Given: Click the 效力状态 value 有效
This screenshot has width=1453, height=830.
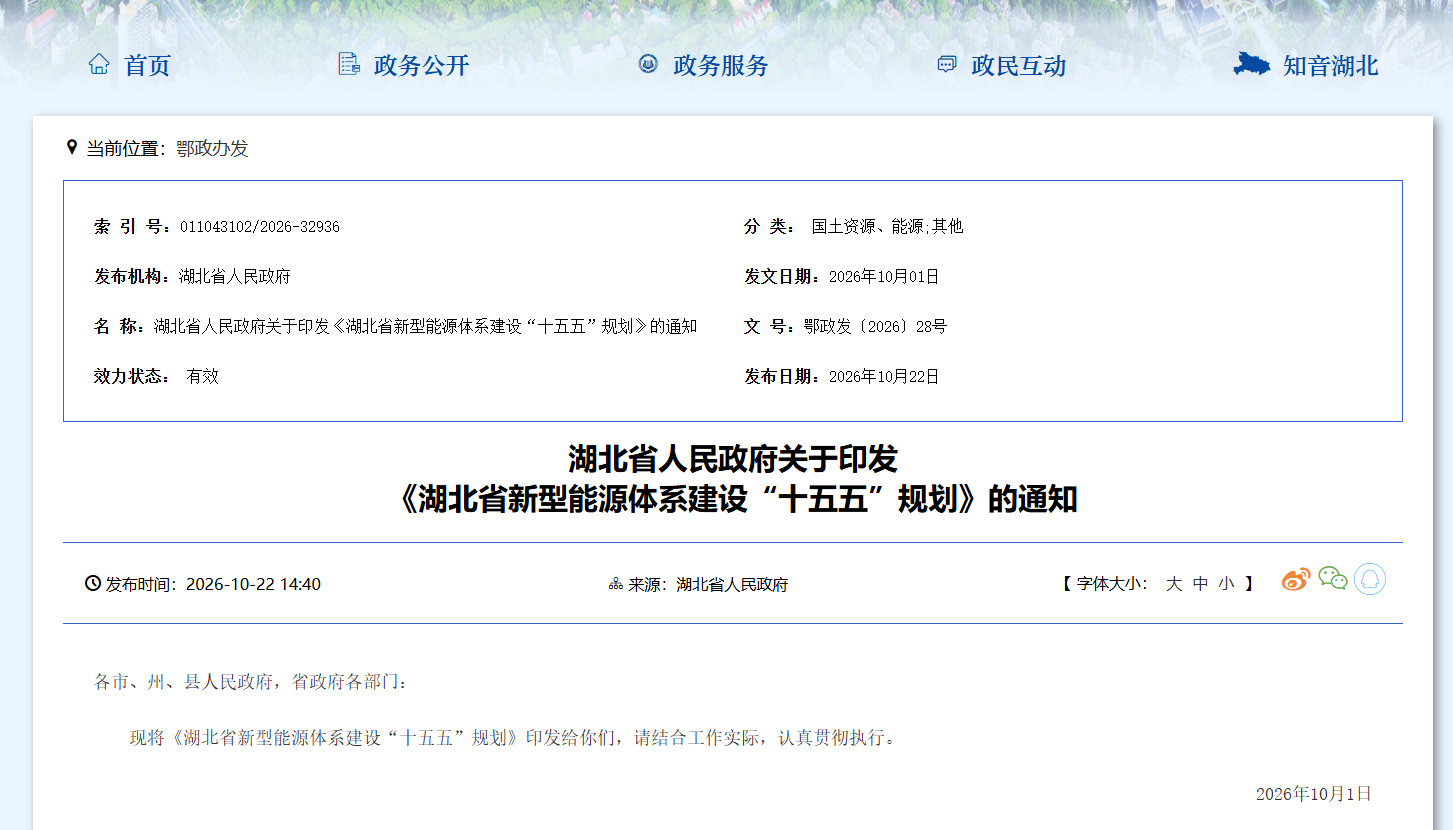Looking at the screenshot, I should [202, 377].
